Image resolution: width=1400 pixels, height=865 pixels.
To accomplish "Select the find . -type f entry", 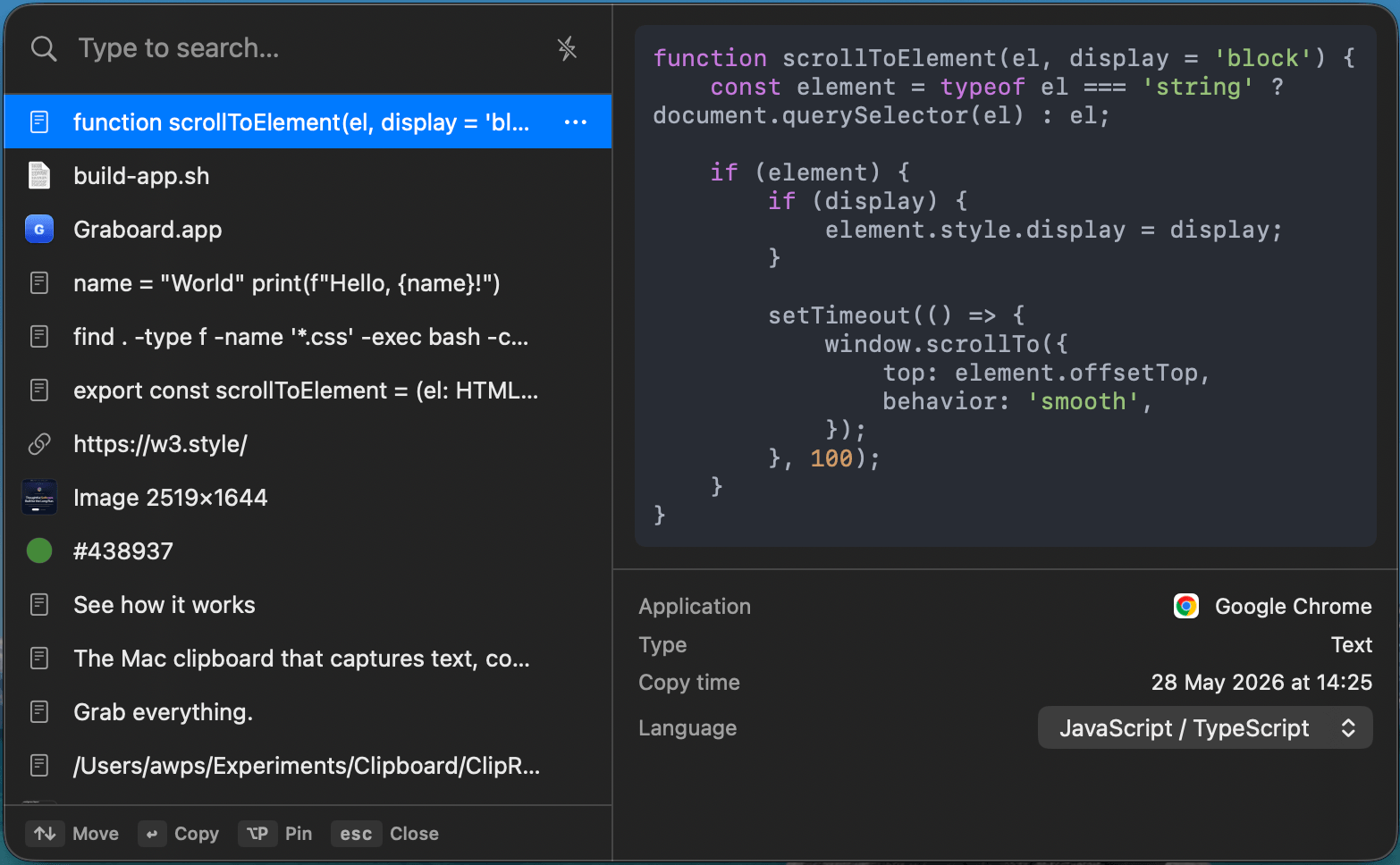I will click(308, 337).
